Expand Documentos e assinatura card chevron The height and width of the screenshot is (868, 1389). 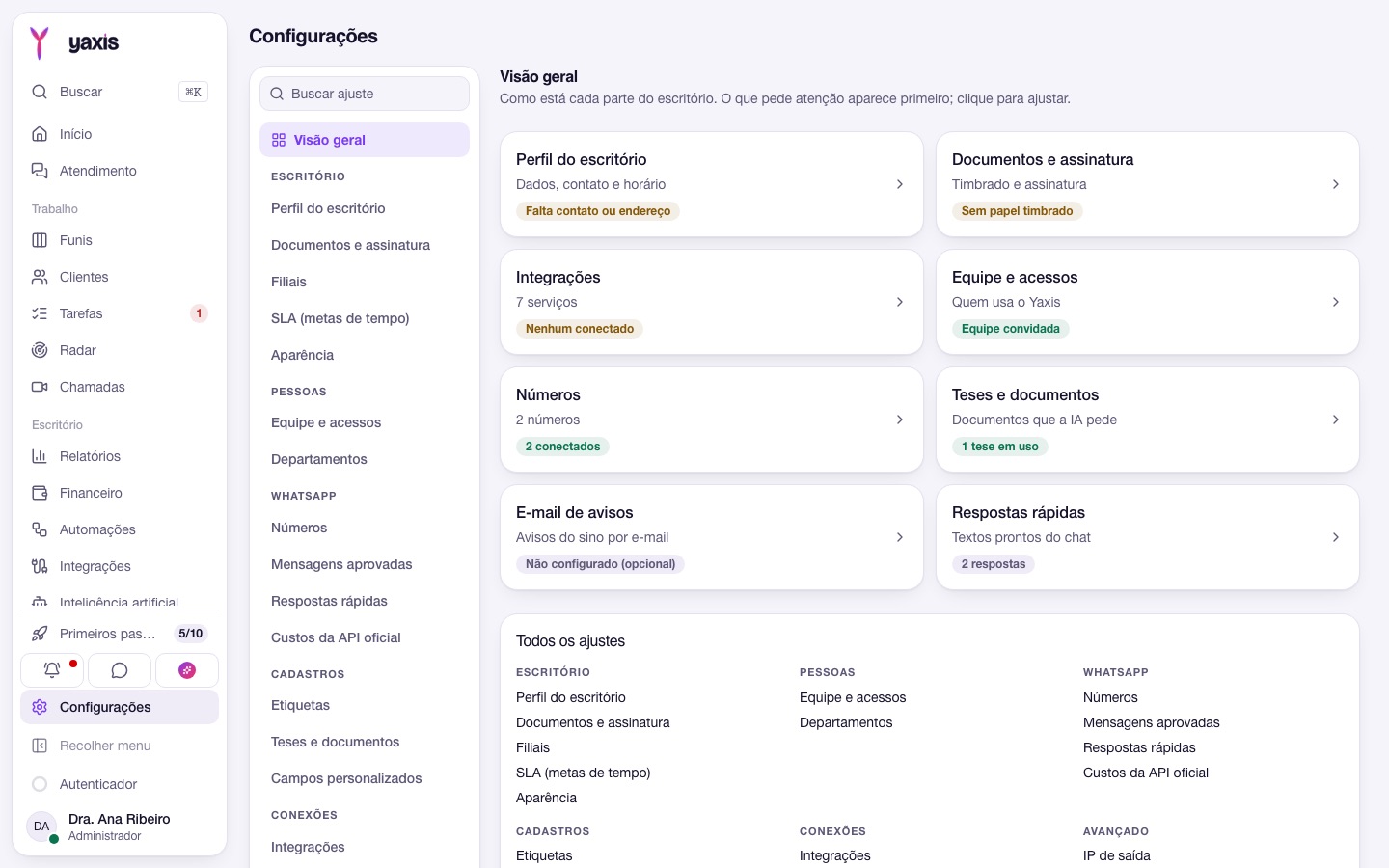pos(1336,184)
